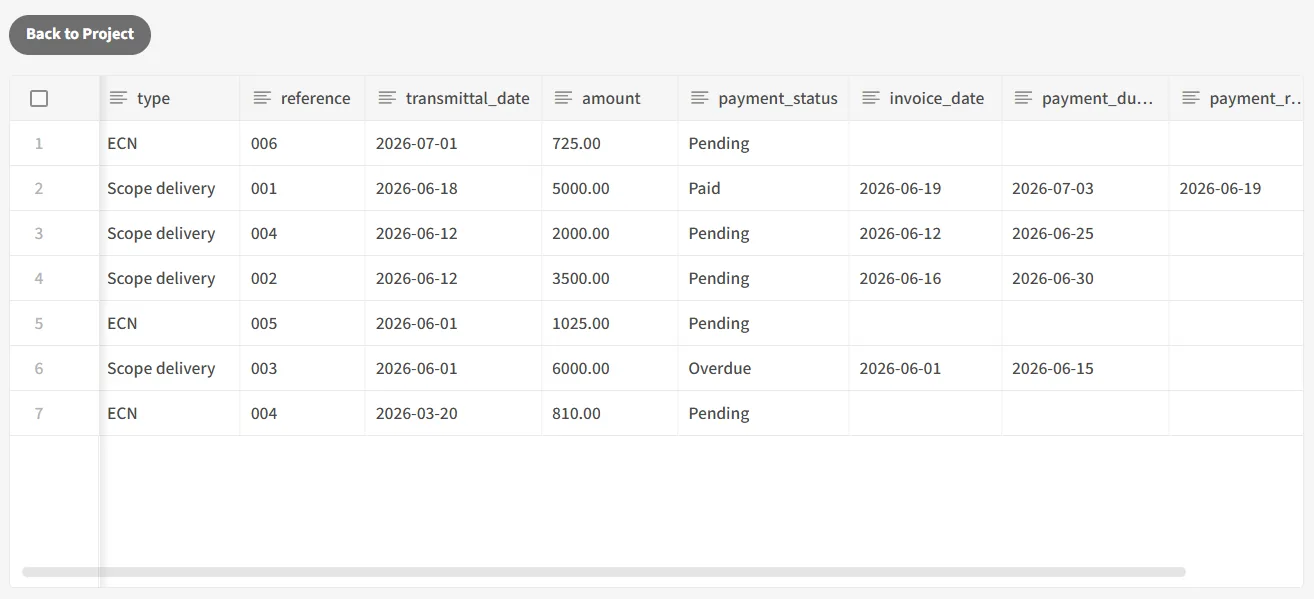This screenshot has height=599, width=1314.
Task: Click the text-type icon beside payment_r... header
Action: pos(1191,98)
